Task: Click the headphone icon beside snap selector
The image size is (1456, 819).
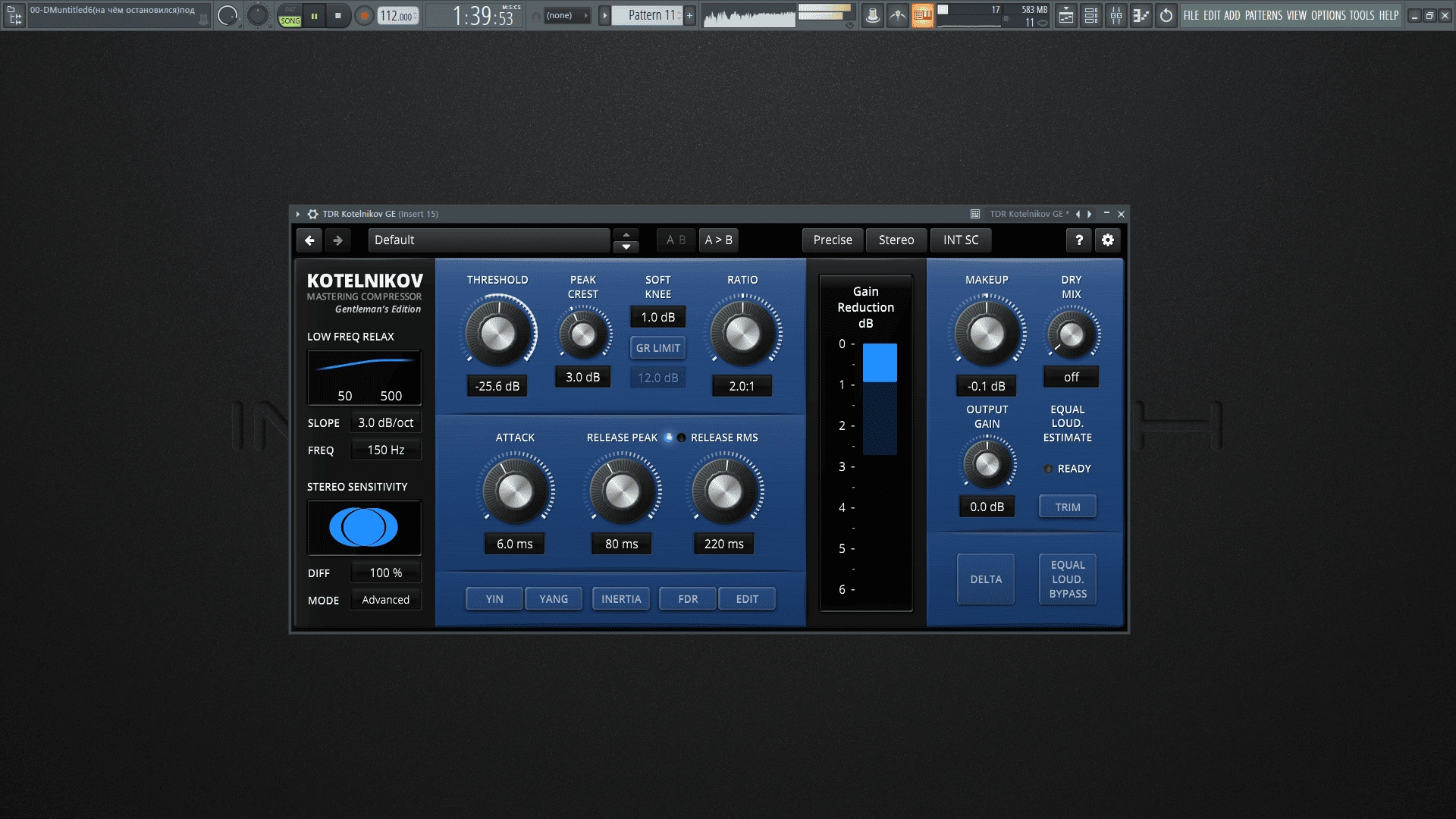Action: 535,16
